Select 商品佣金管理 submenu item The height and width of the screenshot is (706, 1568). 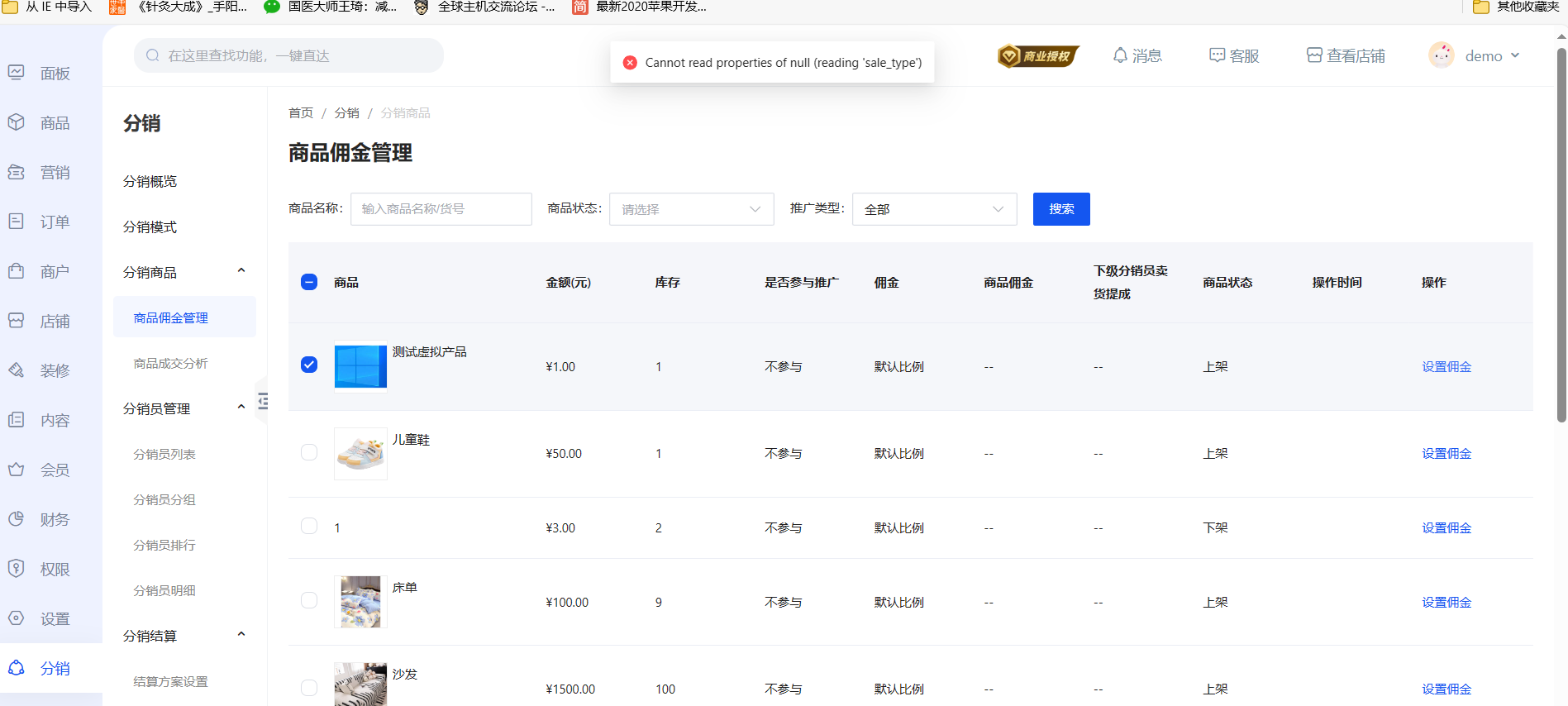184,317
